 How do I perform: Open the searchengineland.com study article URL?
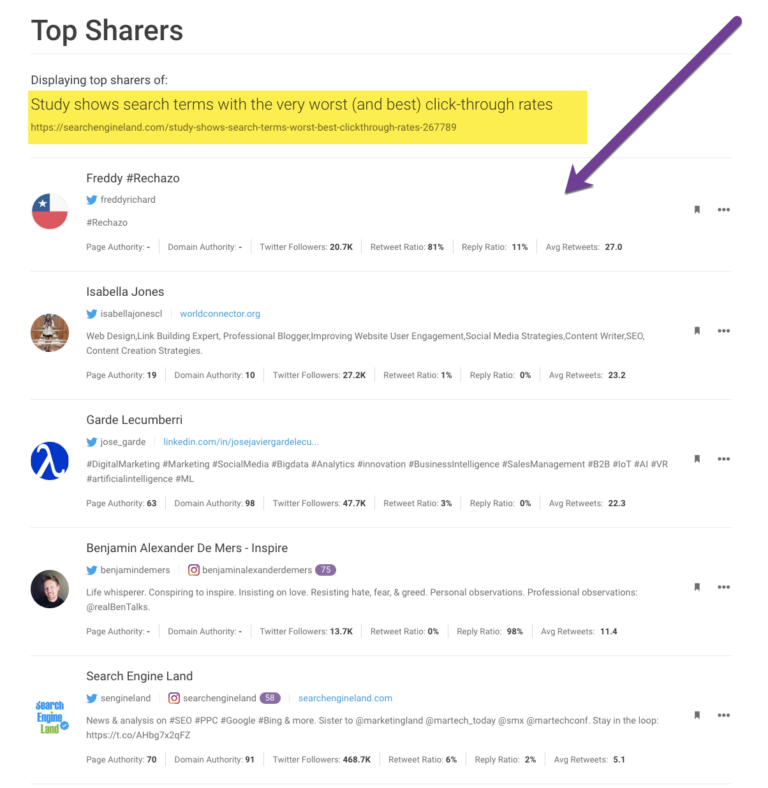point(244,128)
